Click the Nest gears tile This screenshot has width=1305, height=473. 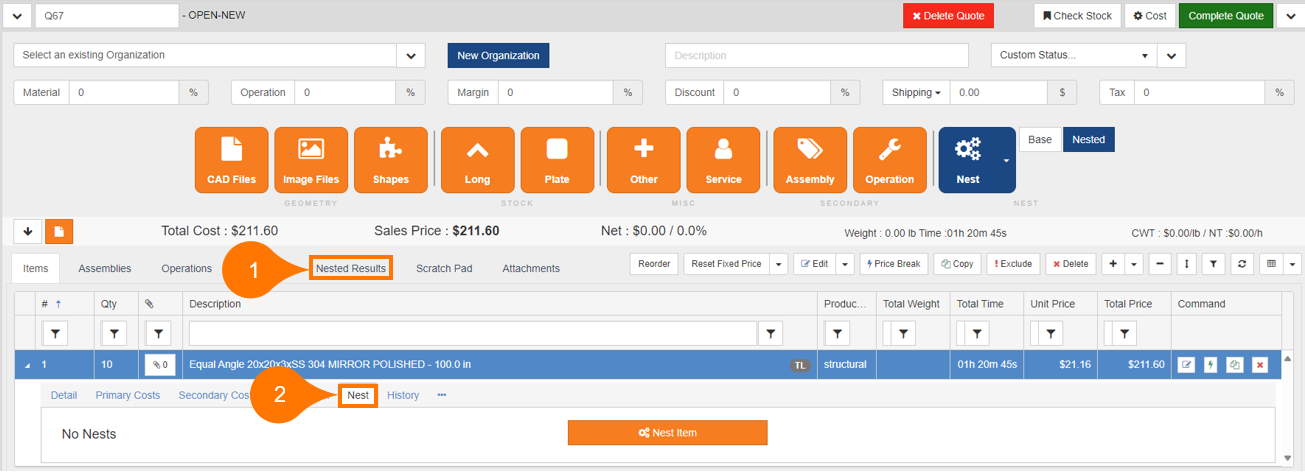pyautogui.click(x=967, y=160)
